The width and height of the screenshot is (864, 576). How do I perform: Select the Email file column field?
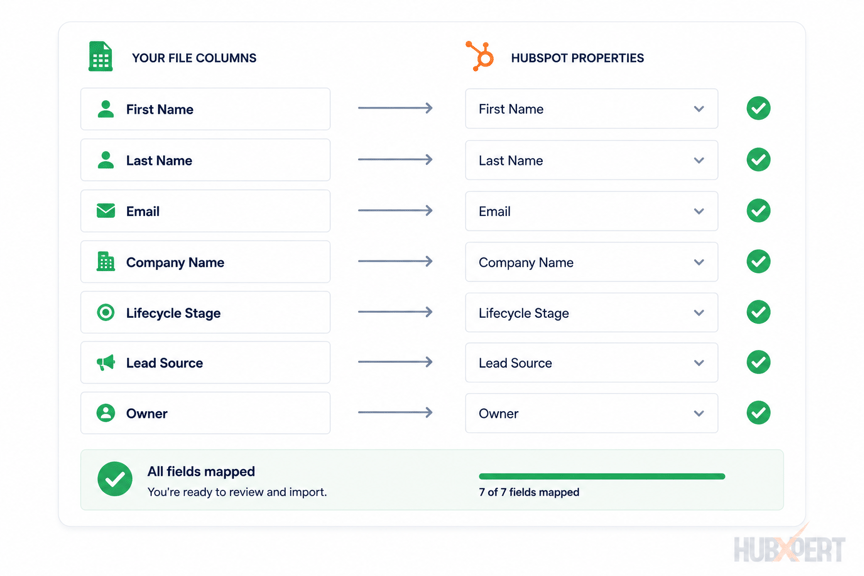pyautogui.click(x=206, y=211)
